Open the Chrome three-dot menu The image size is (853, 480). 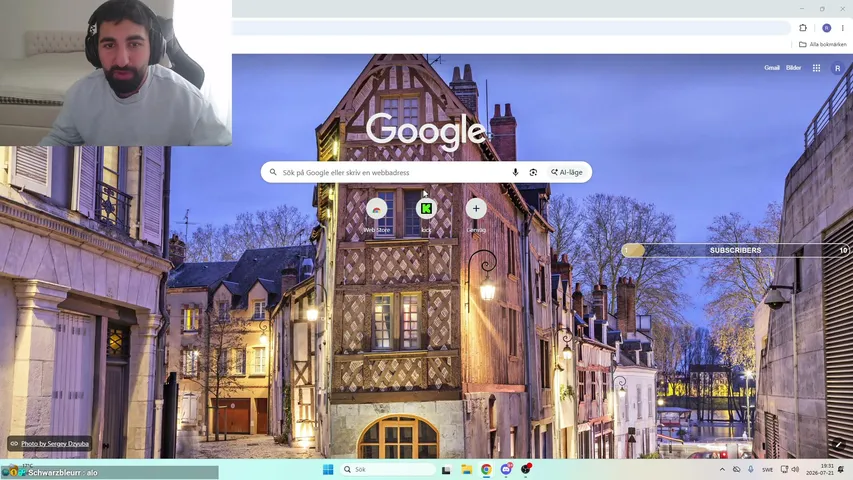(843, 28)
